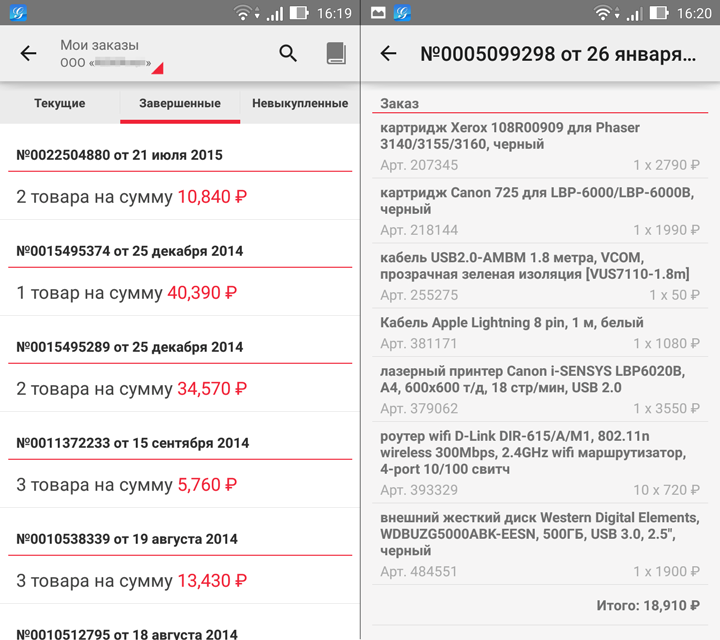720x640 pixels.
Task: Tap article number Арт. 393329
Action: tap(419, 490)
